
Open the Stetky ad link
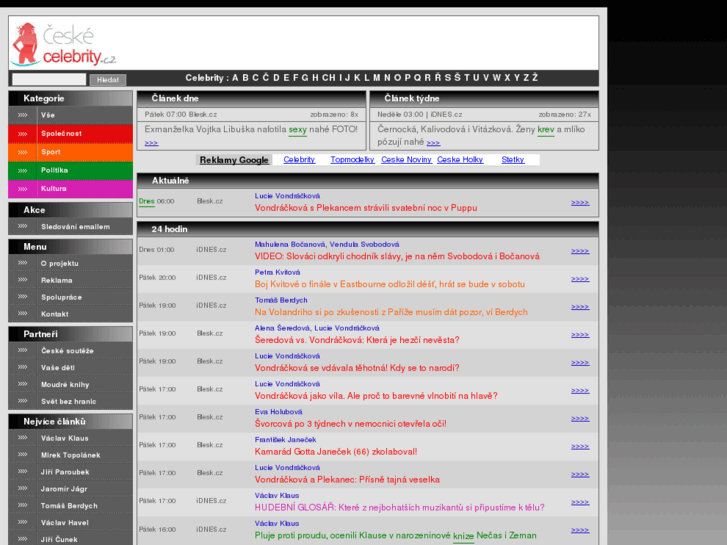(x=513, y=160)
